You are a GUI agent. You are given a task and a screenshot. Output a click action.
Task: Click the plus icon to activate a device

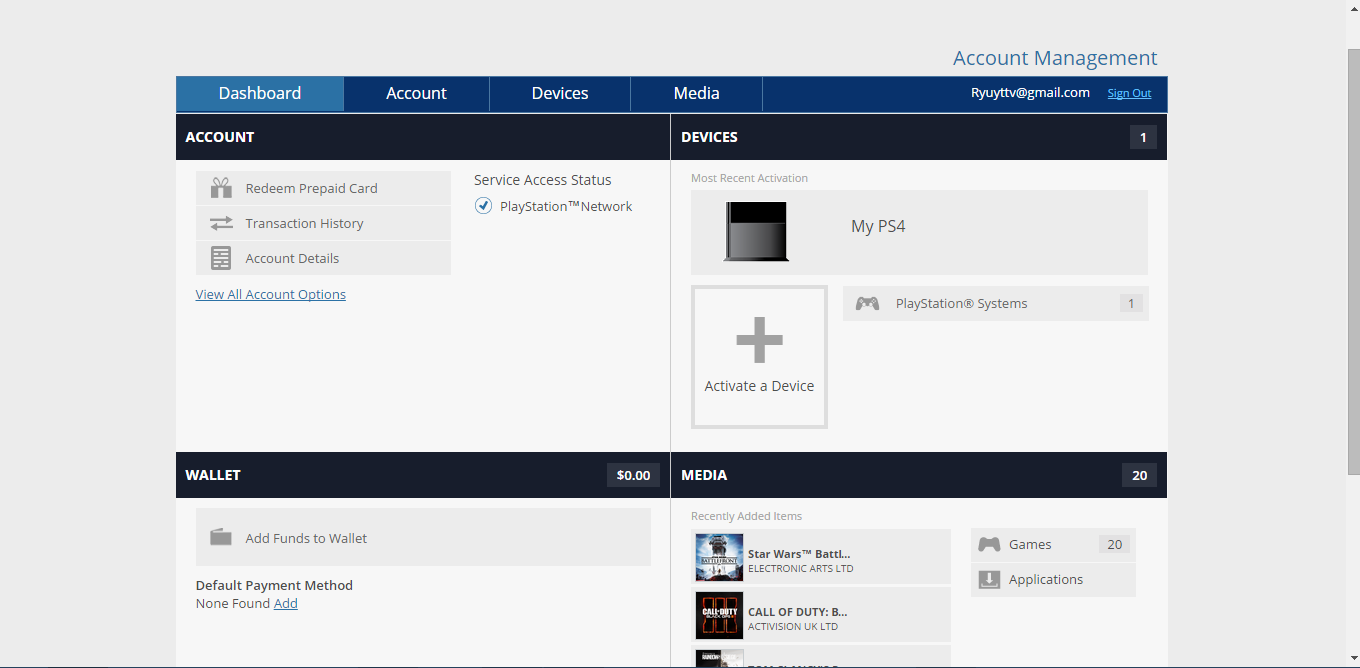tap(759, 340)
